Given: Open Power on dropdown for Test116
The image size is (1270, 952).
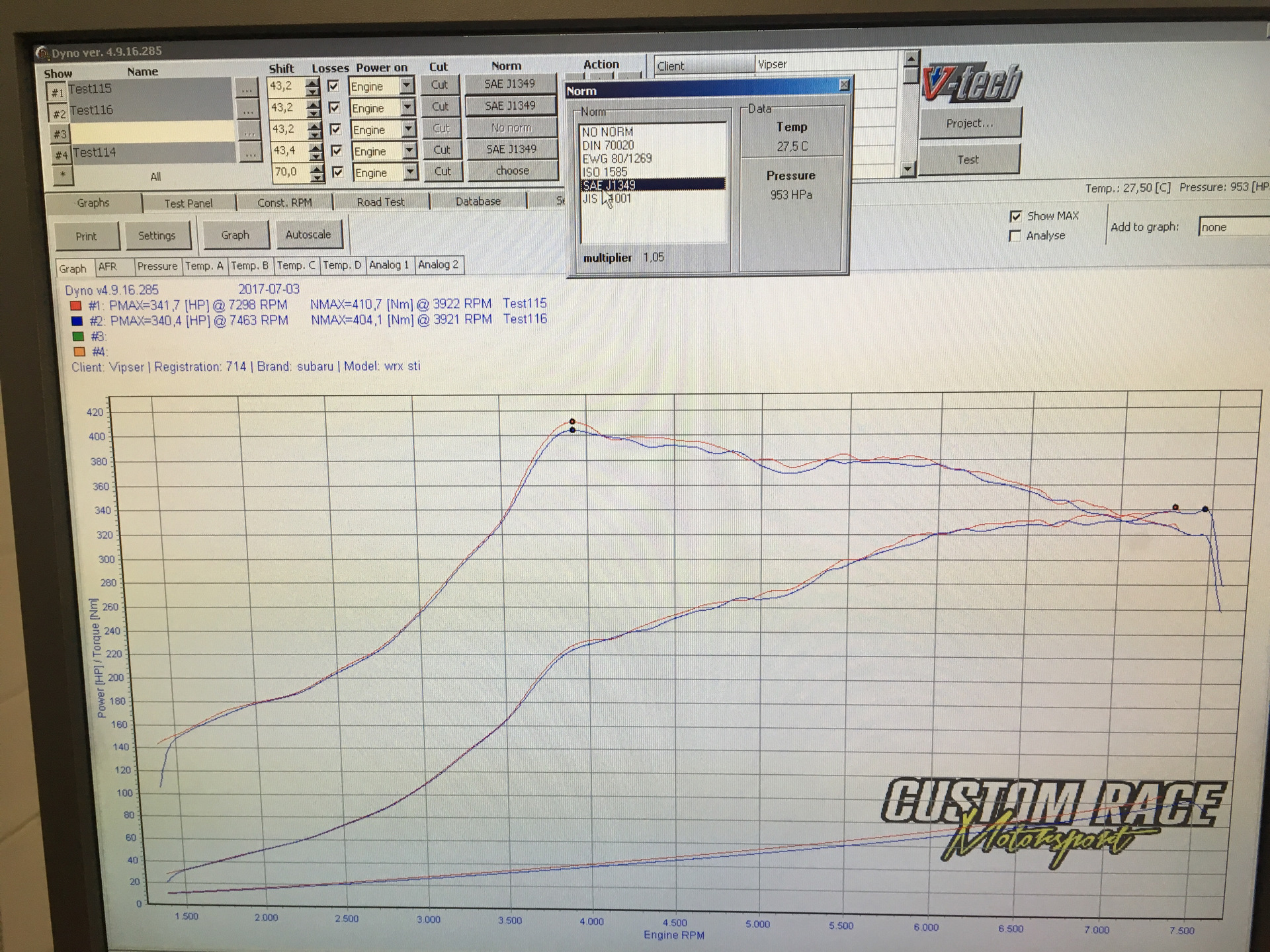Looking at the screenshot, I should point(408,107).
